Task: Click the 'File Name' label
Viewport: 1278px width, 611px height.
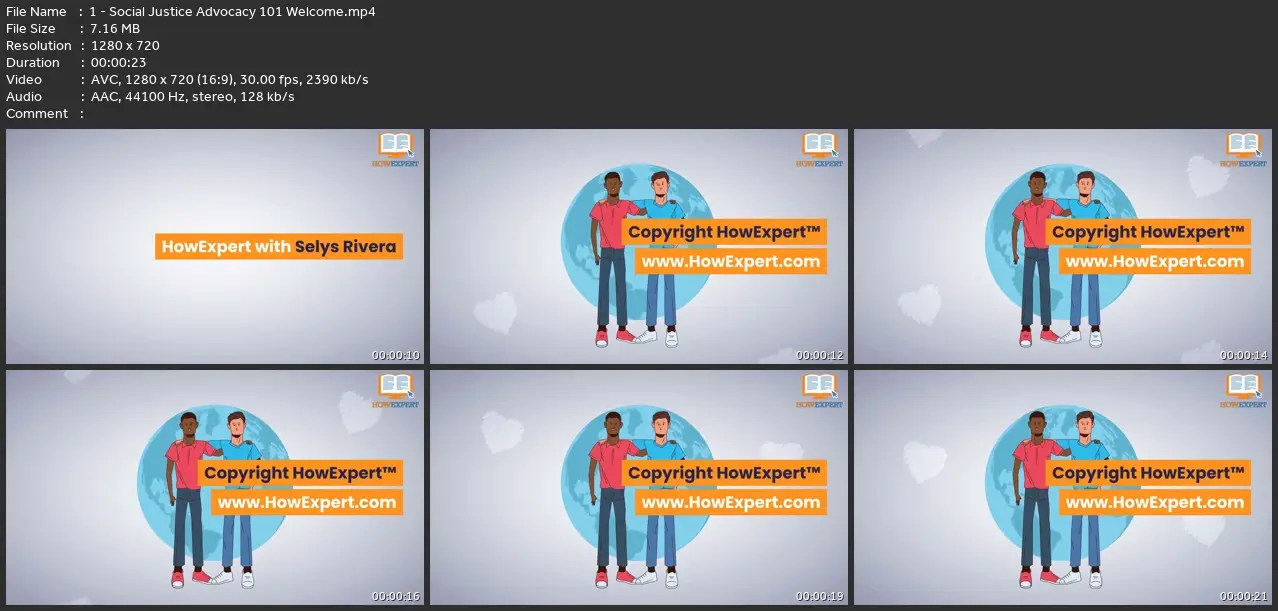Action: [x=36, y=12]
